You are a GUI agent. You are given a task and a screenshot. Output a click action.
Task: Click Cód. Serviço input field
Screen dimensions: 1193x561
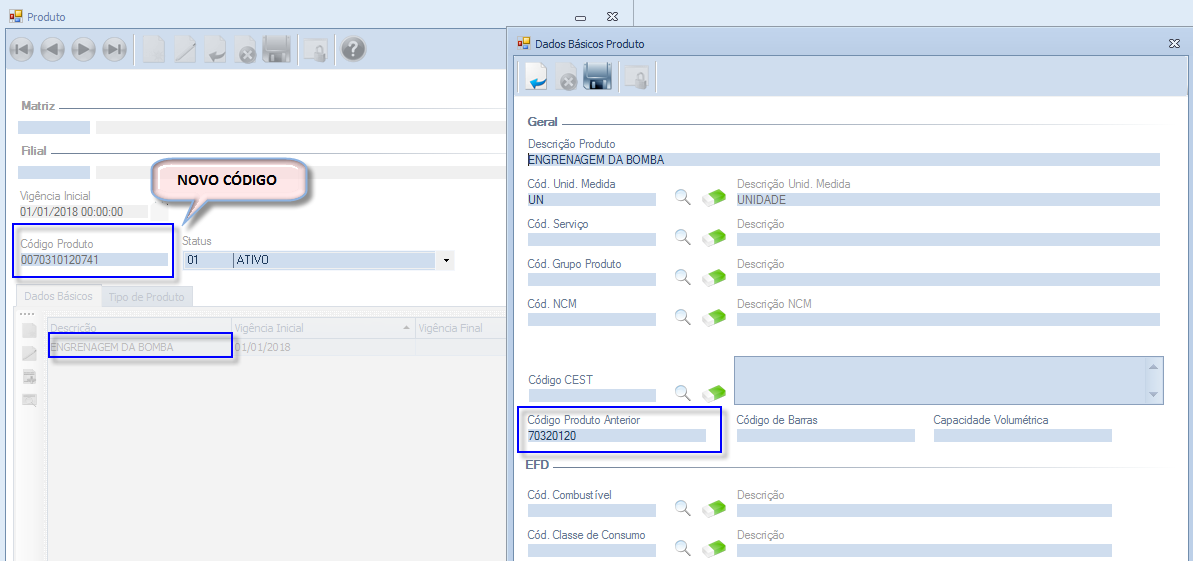[591, 239]
